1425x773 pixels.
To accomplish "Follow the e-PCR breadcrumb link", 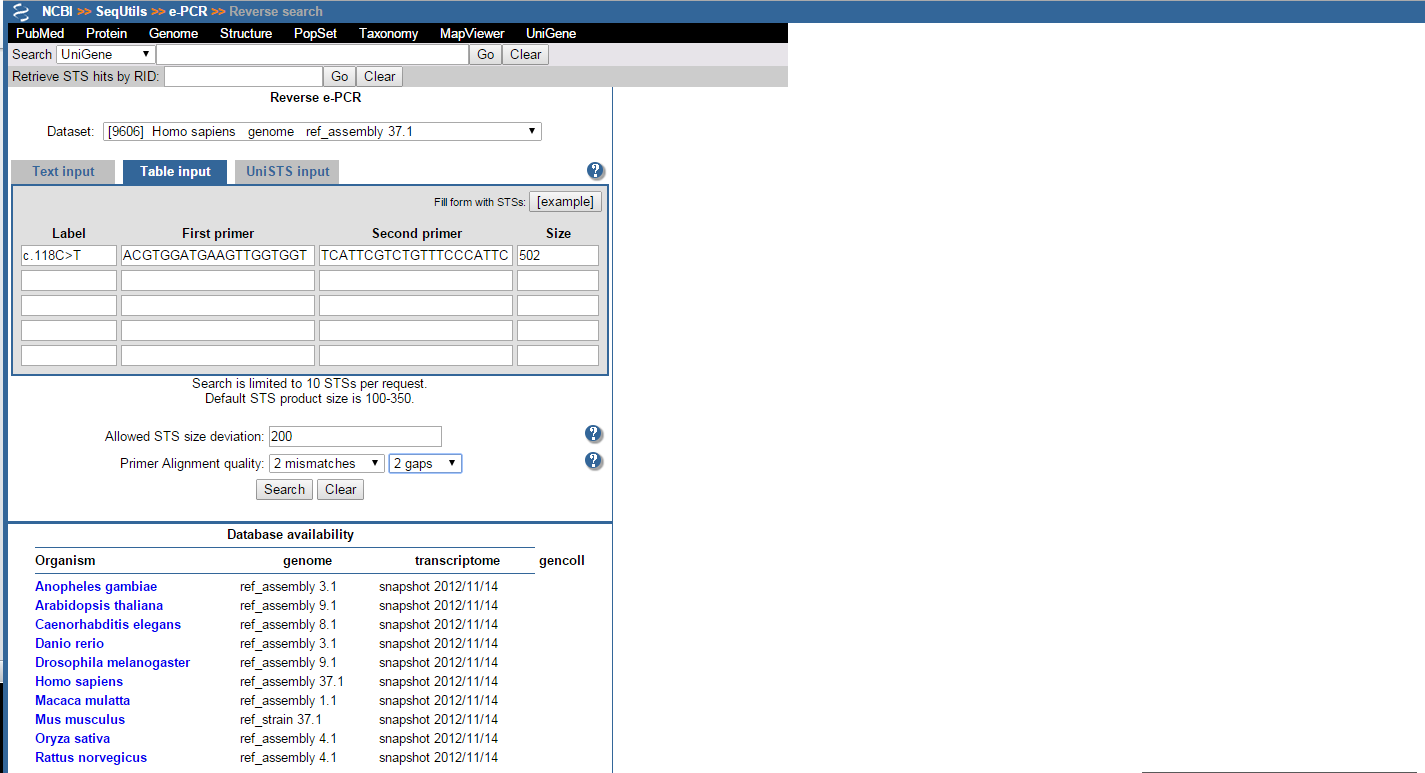I will pyautogui.click(x=188, y=12).
